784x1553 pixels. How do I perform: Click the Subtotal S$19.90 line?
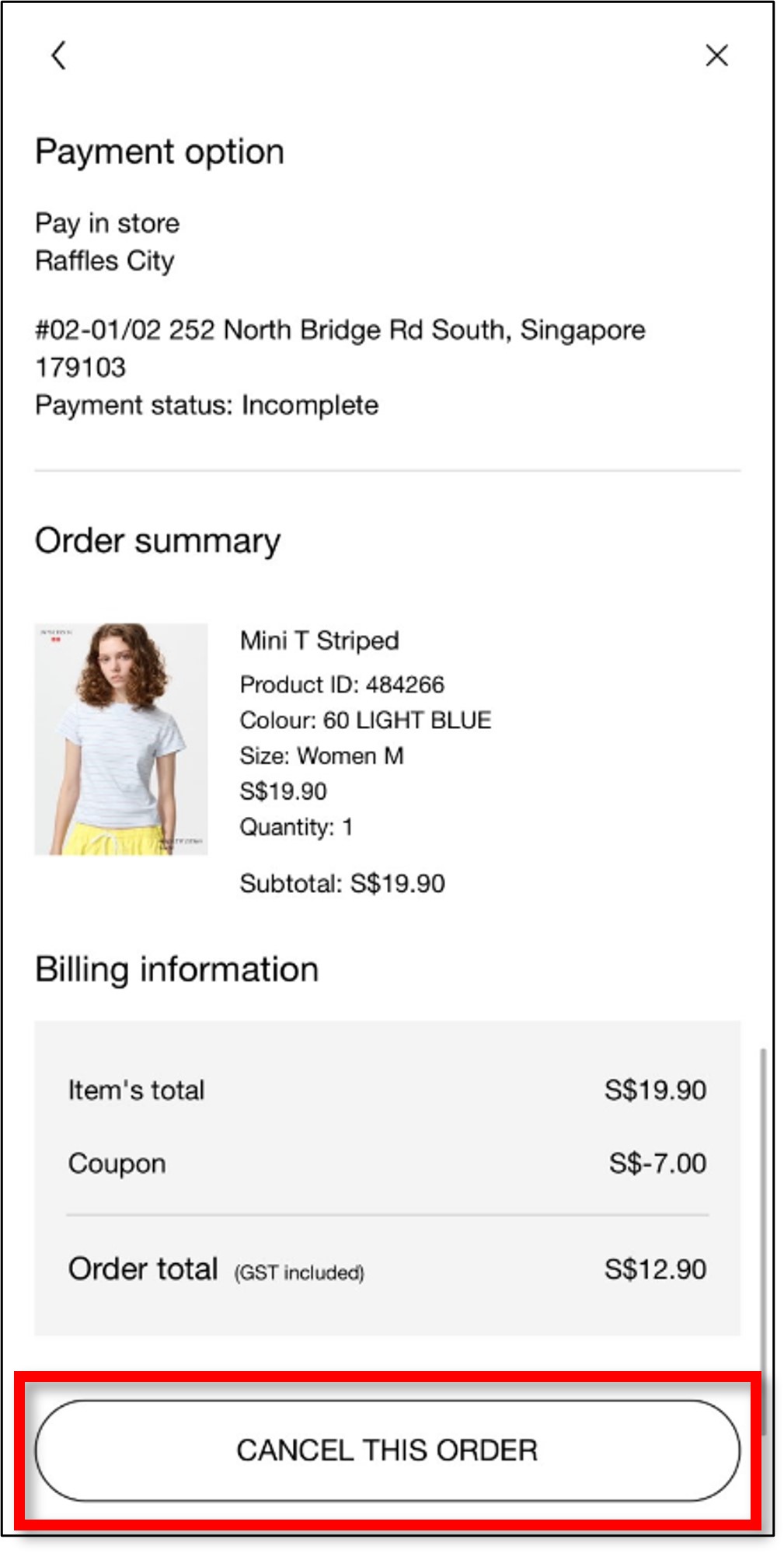point(342,884)
